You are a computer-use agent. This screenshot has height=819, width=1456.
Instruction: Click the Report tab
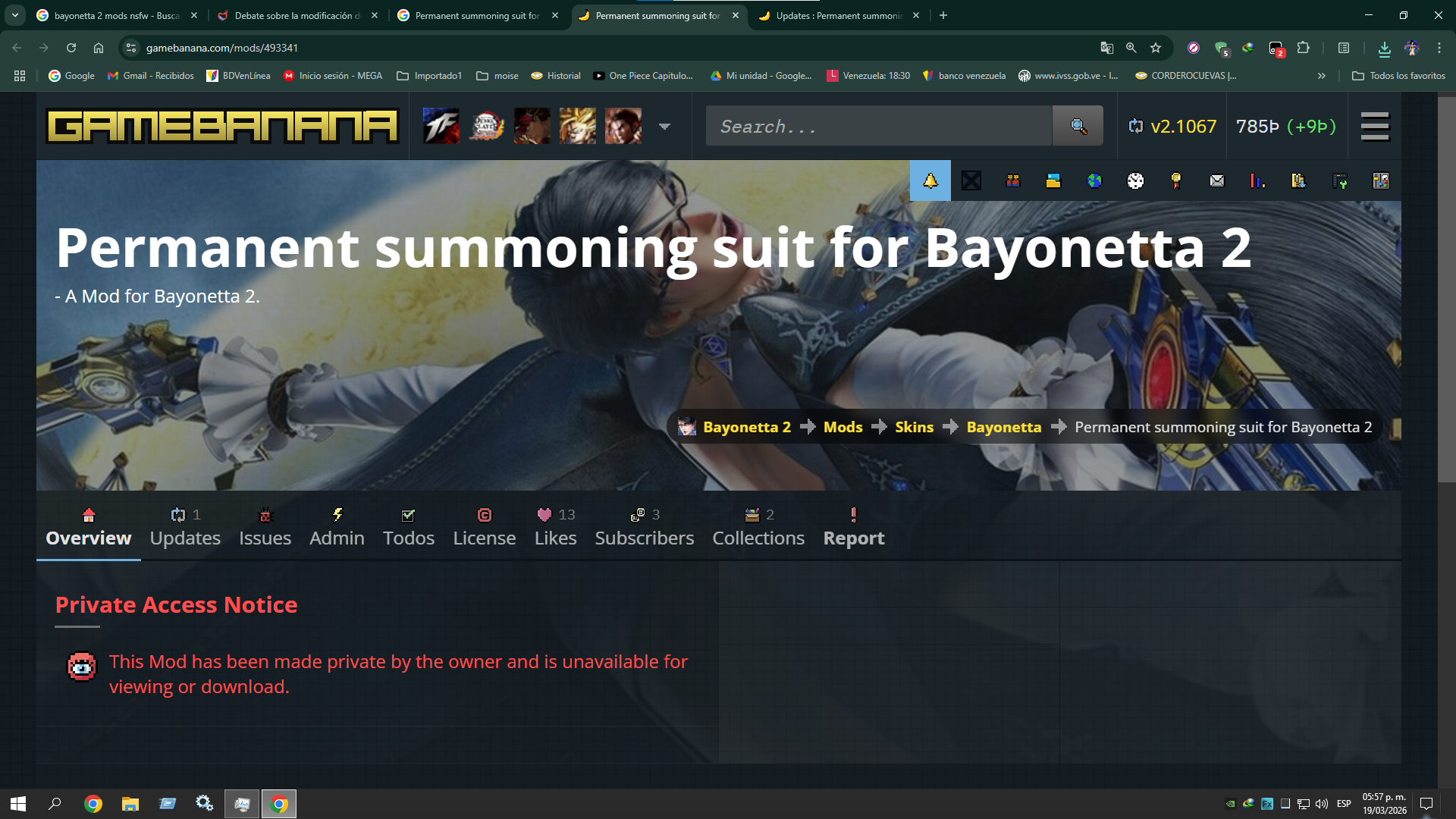[854, 527]
